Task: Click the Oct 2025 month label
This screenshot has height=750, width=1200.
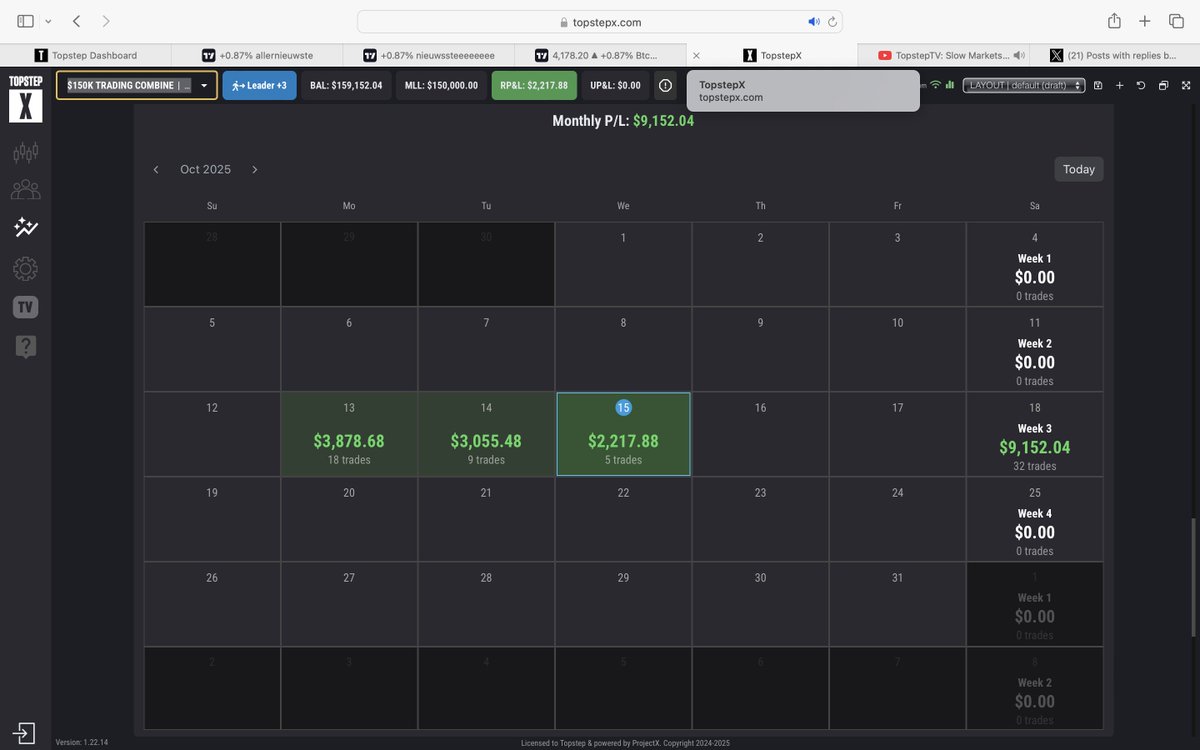Action: pos(205,170)
